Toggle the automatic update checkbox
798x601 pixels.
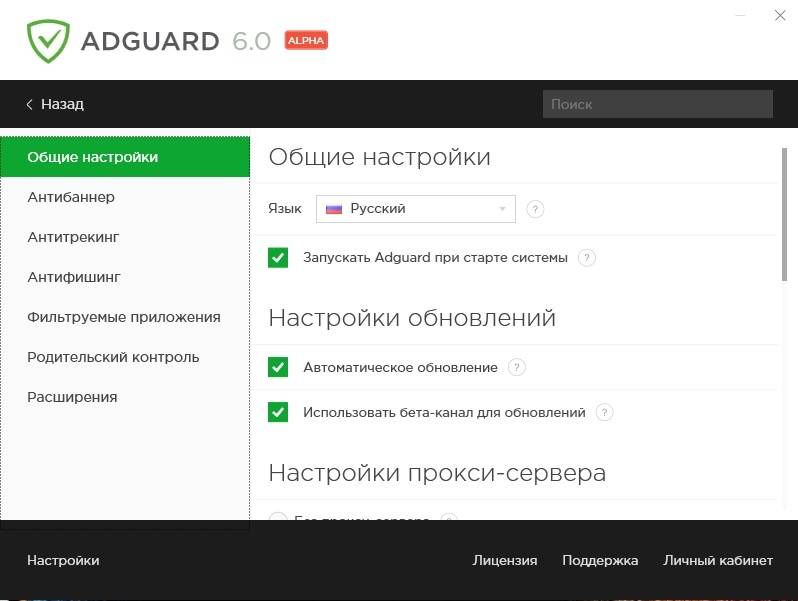pyautogui.click(x=278, y=367)
